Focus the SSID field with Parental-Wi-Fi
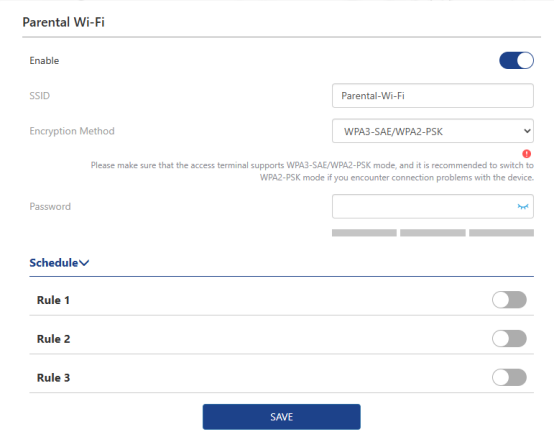Screen dimensions: 554x442 click(433, 96)
